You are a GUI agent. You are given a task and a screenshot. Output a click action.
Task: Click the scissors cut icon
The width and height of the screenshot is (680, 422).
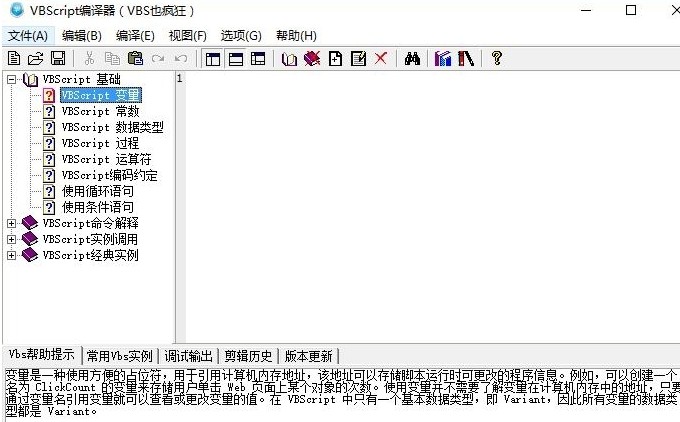(89, 59)
